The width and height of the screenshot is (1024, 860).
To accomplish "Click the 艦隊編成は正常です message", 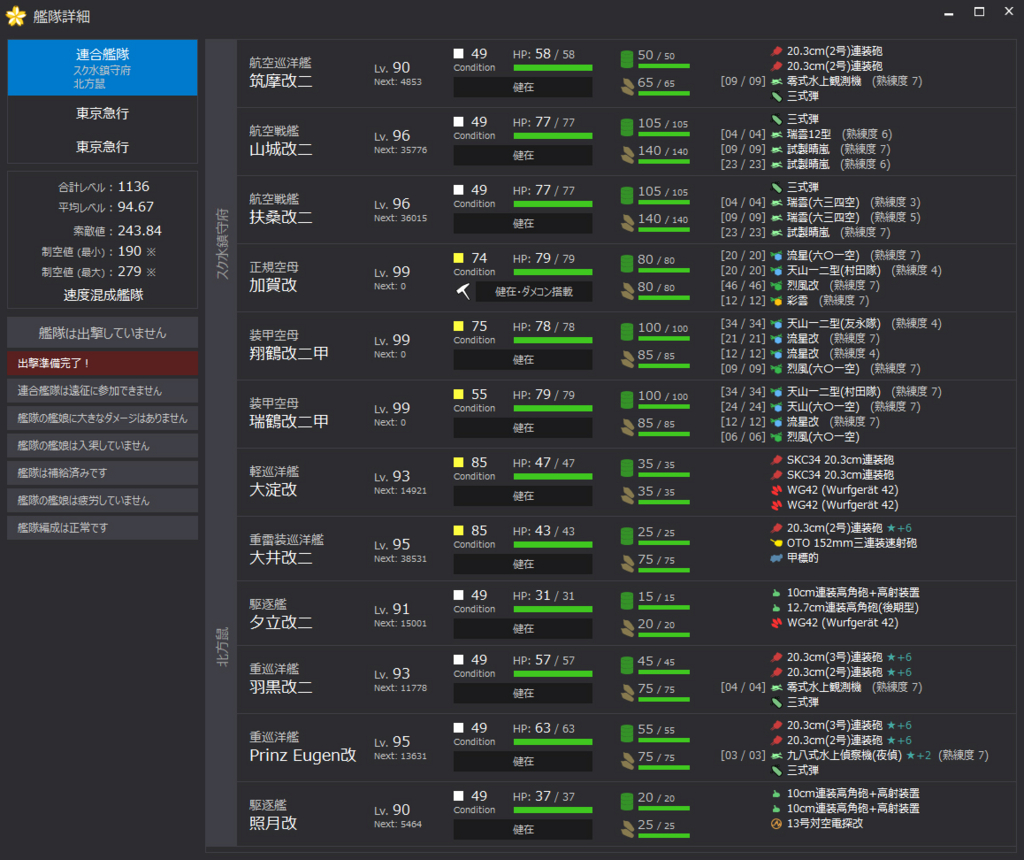I will (x=103, y=528).
